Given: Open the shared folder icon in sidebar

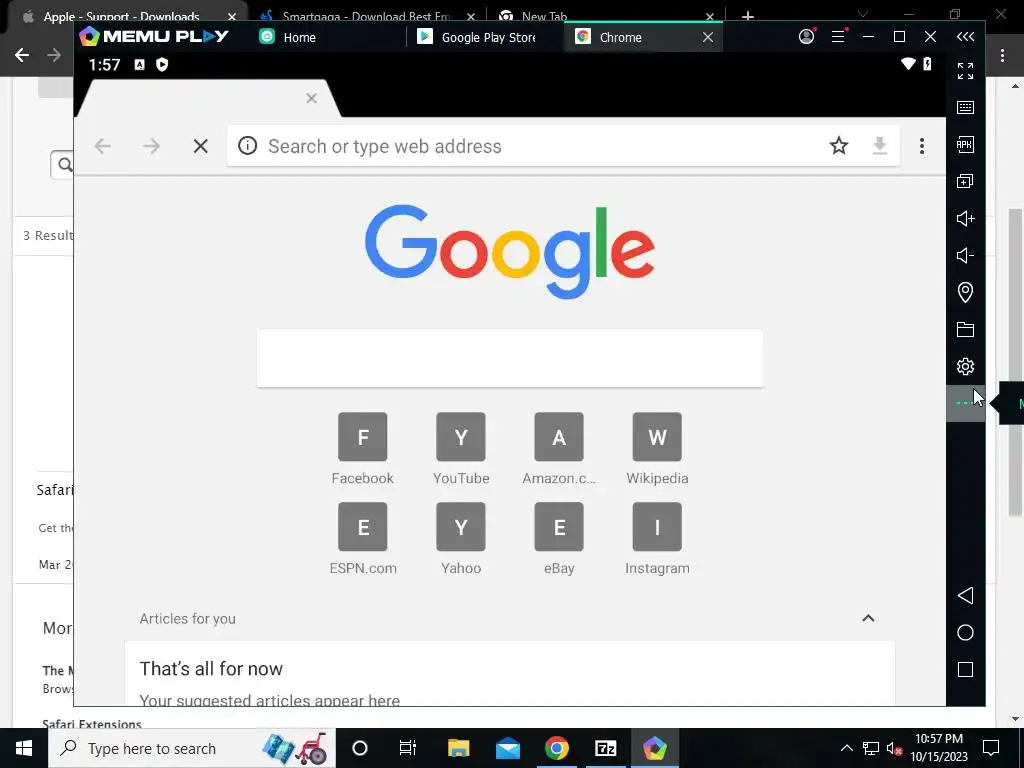Looking at the screenshot, I should tap(965, 329).
